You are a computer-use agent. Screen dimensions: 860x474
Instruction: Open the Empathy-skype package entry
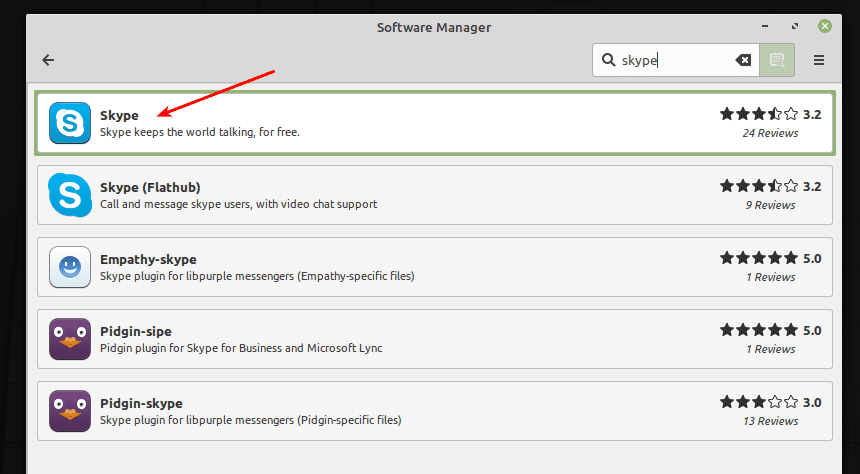click(x=148, y=259)
